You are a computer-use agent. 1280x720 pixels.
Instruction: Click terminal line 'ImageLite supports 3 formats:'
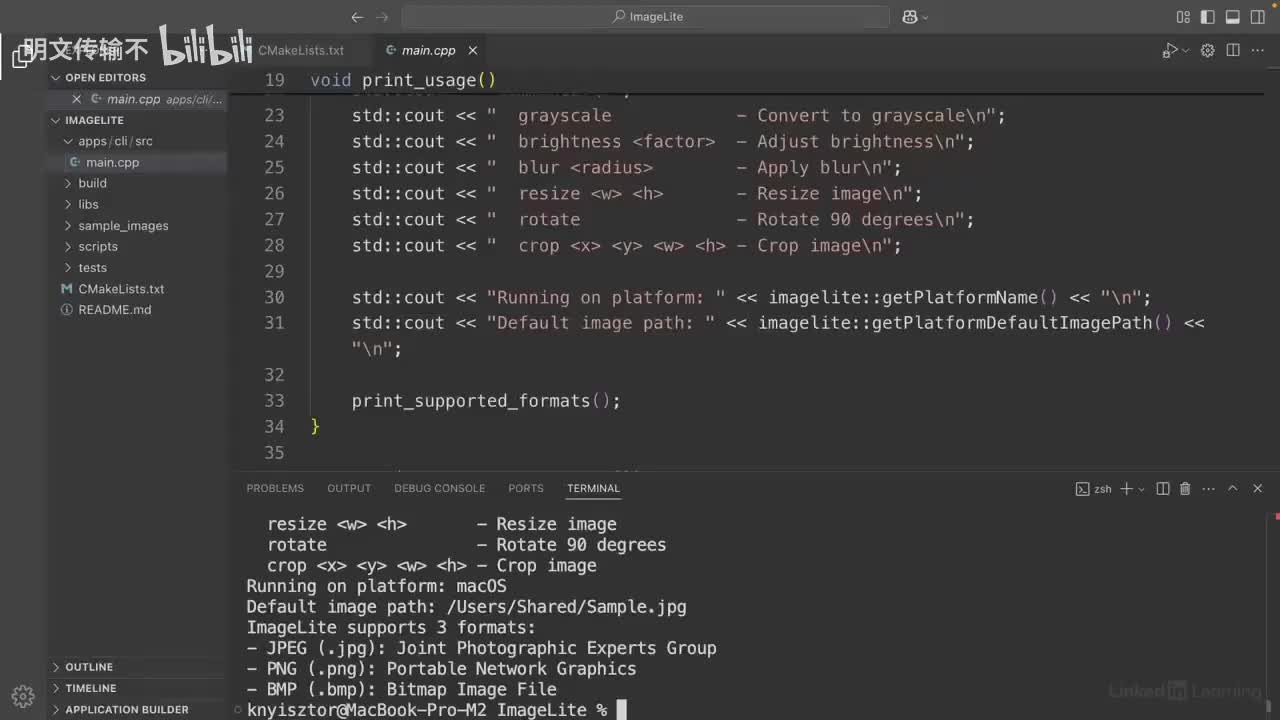(391, 628)
